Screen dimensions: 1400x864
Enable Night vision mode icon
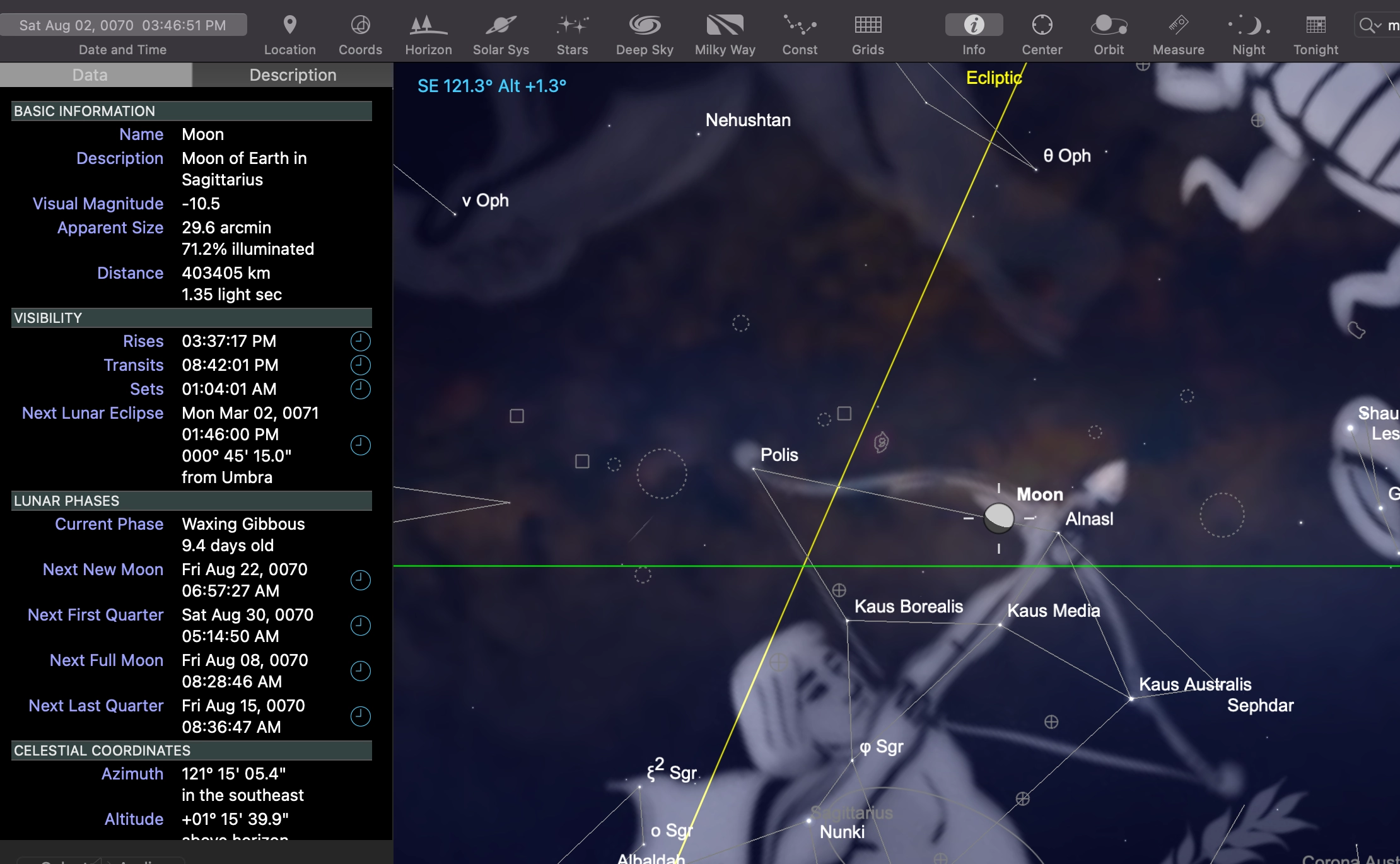click(x=1249, y=25)
